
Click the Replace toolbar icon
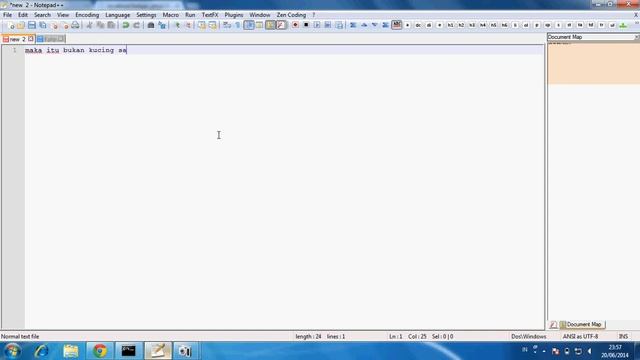162,25
